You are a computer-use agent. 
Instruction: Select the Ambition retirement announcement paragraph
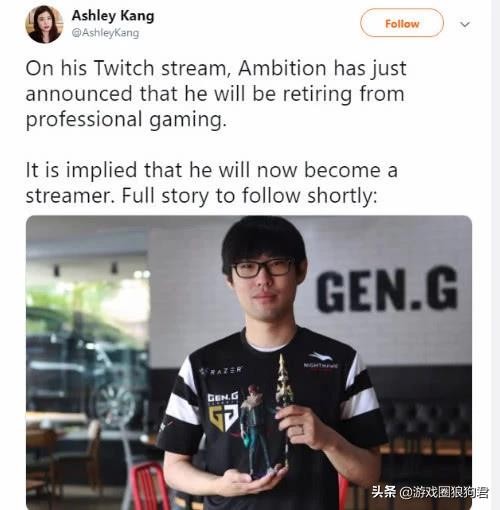pyautogui.click(x=216, y=94)
